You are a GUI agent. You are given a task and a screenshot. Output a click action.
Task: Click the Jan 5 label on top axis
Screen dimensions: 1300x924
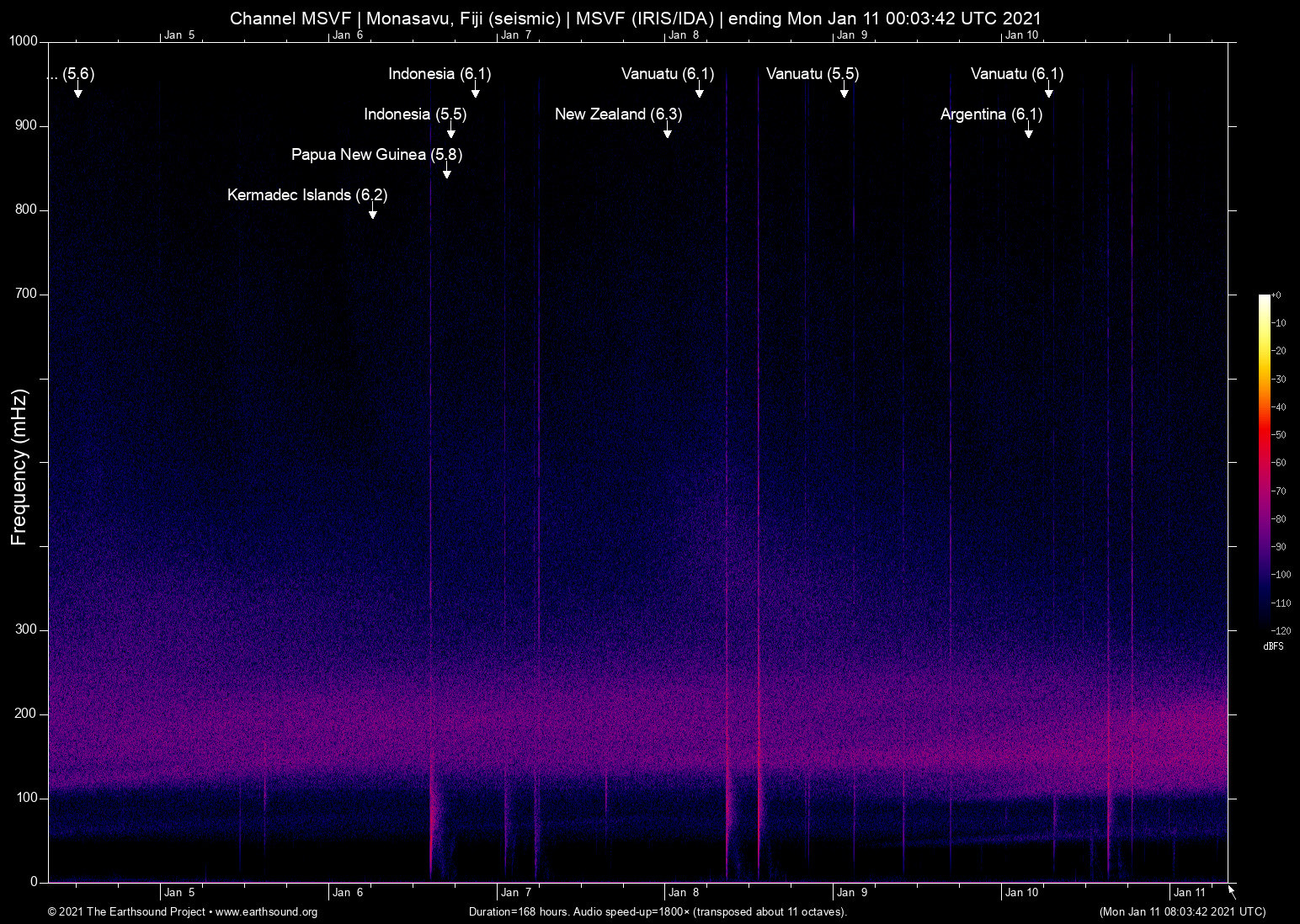179,35
